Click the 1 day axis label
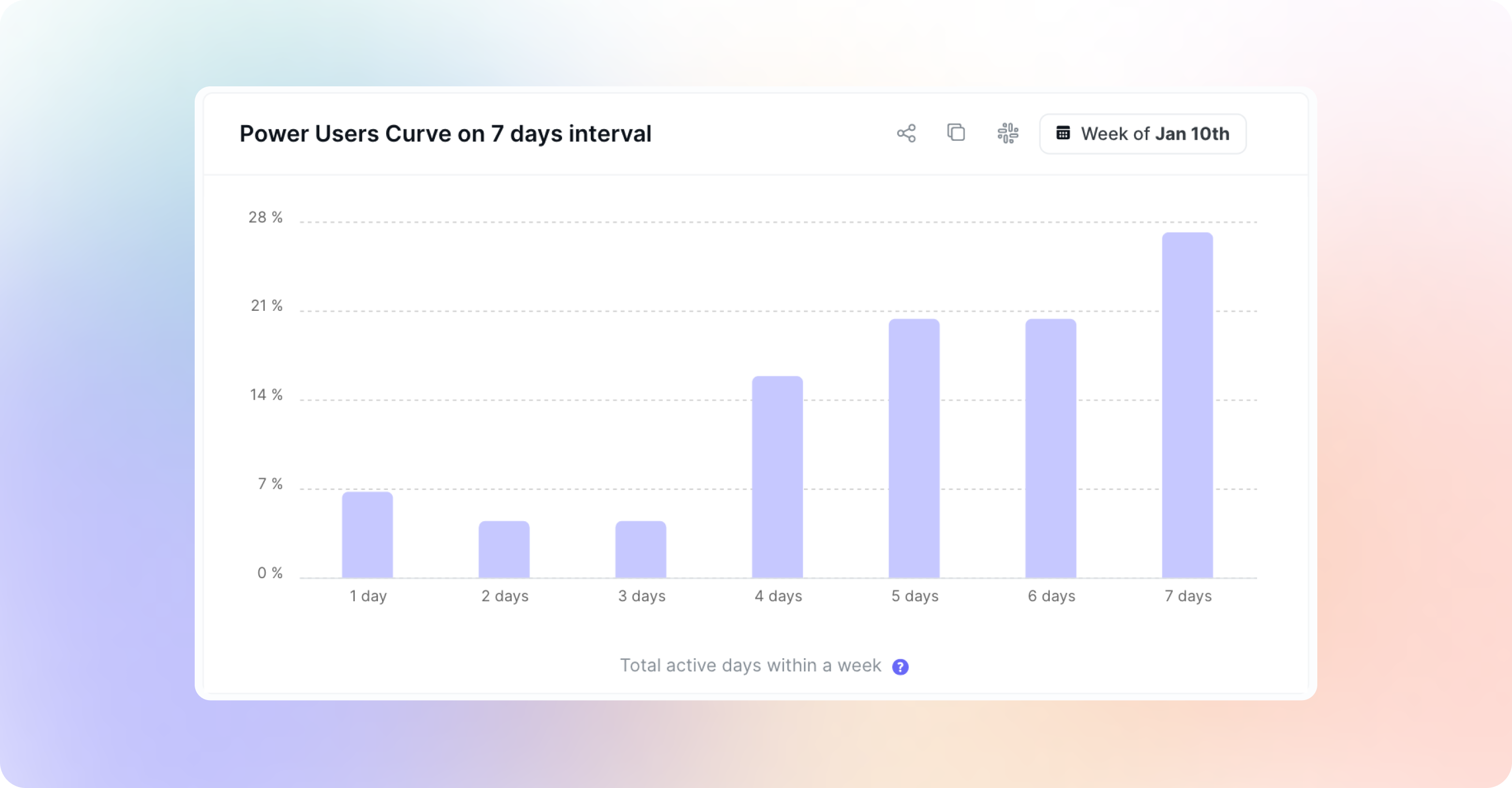Image resolution: width=1512 pixels, height=788 pixels. [368, 596]
